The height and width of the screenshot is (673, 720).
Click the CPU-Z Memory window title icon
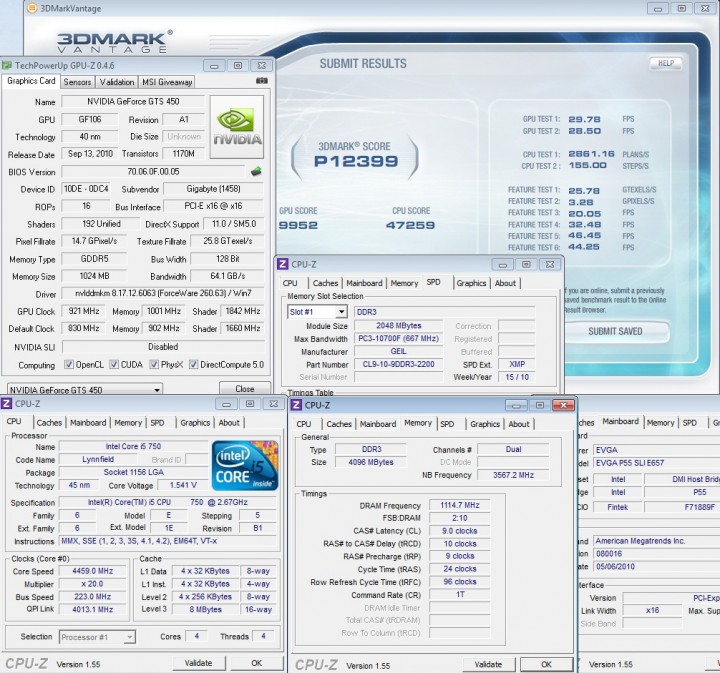coord(297,405)
